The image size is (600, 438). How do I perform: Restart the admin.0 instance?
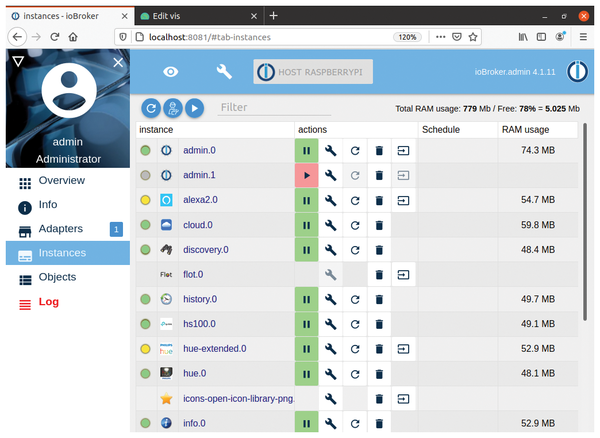pyautogui.click(x=355, y=151)
